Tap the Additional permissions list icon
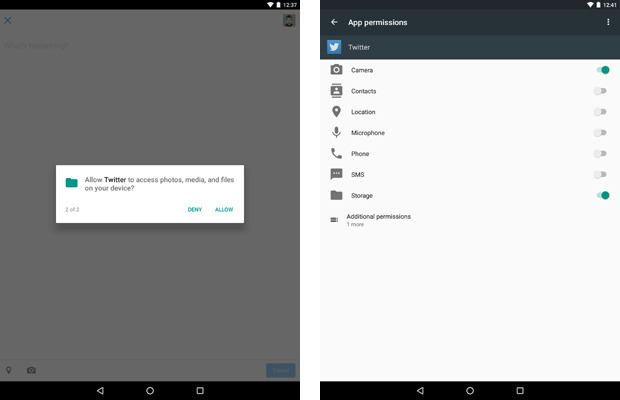Image resolution: width=620 pixels, height=400 pixels. point(334,220)
